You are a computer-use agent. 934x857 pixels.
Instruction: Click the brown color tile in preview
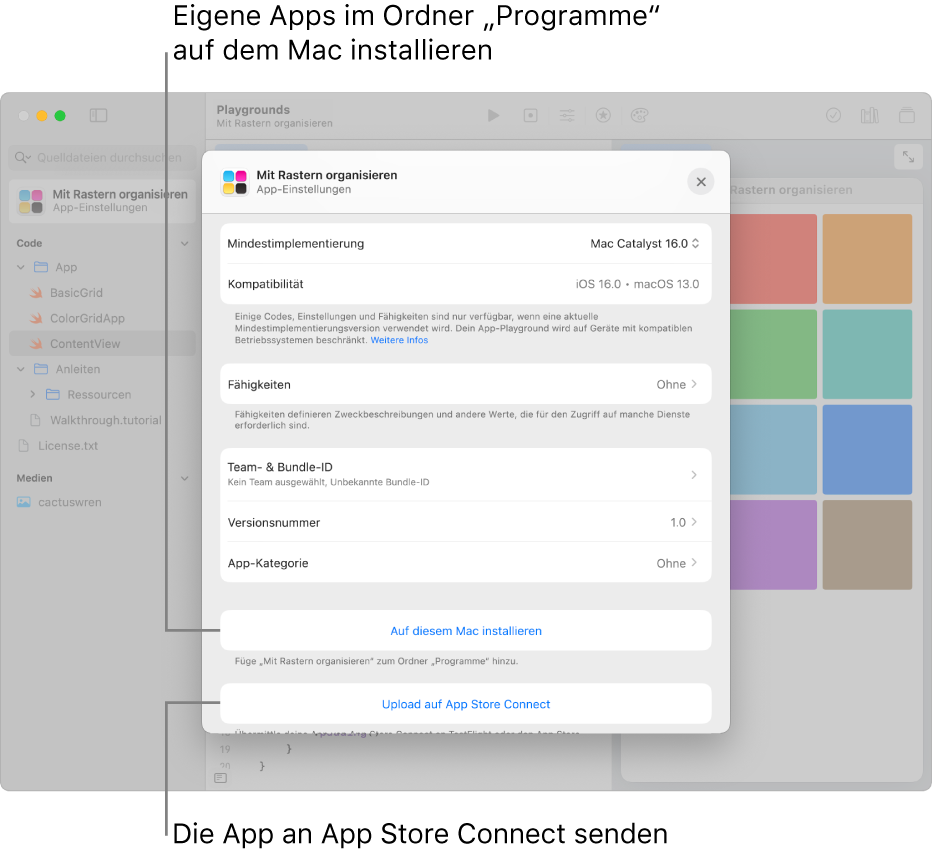tap(867, 545)
